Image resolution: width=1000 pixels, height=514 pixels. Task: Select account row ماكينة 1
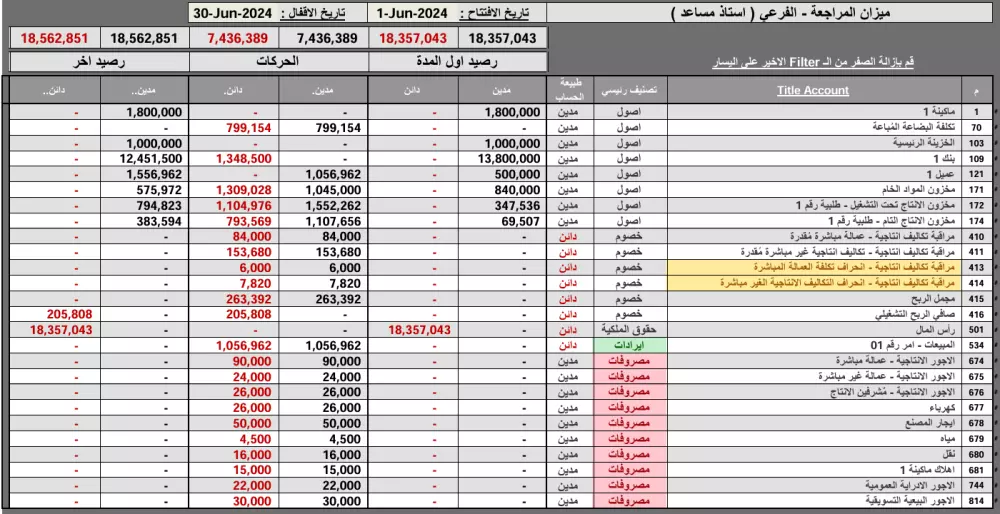[812, 112]
